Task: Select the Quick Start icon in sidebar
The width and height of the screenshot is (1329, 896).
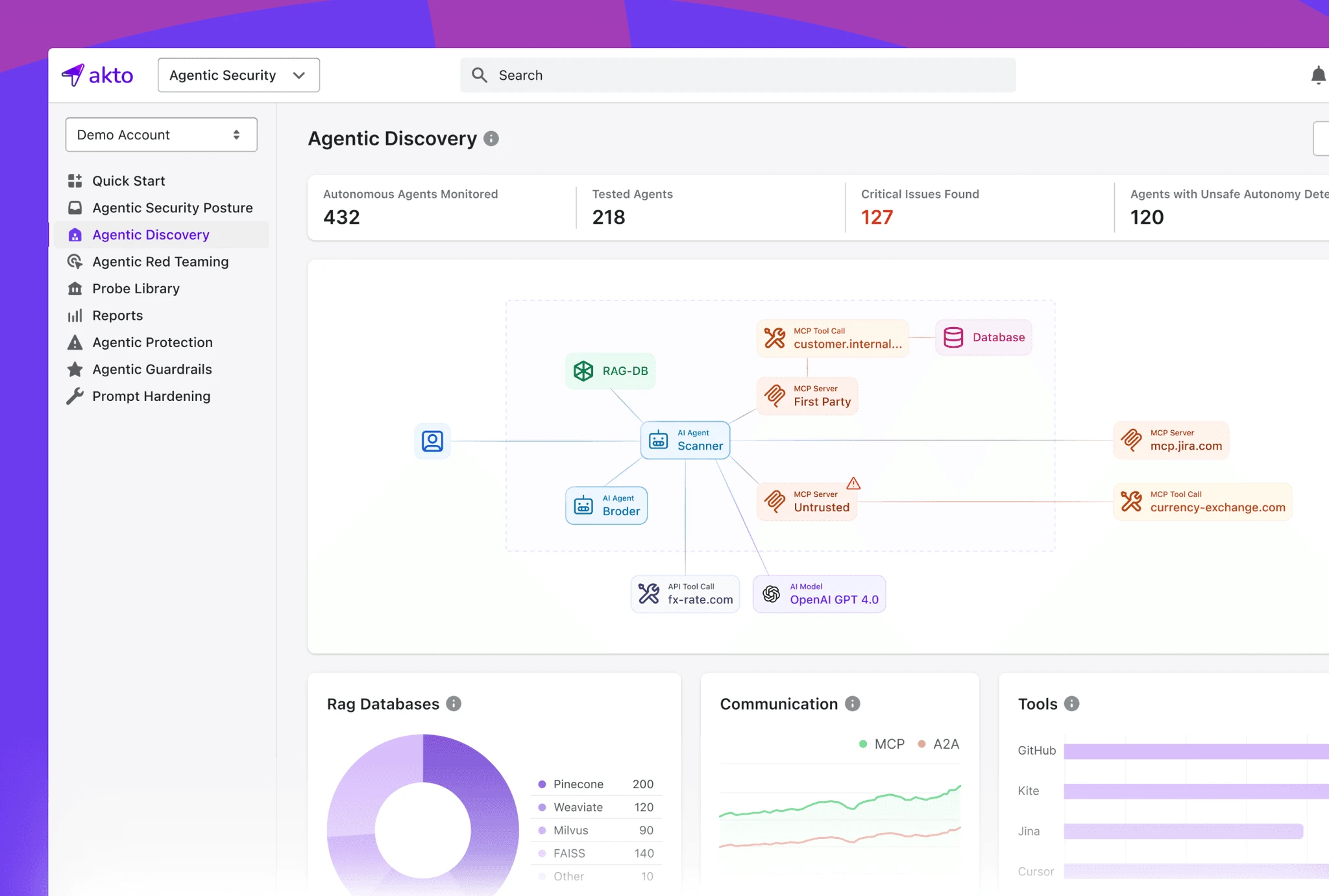Action: pos(76,180)
